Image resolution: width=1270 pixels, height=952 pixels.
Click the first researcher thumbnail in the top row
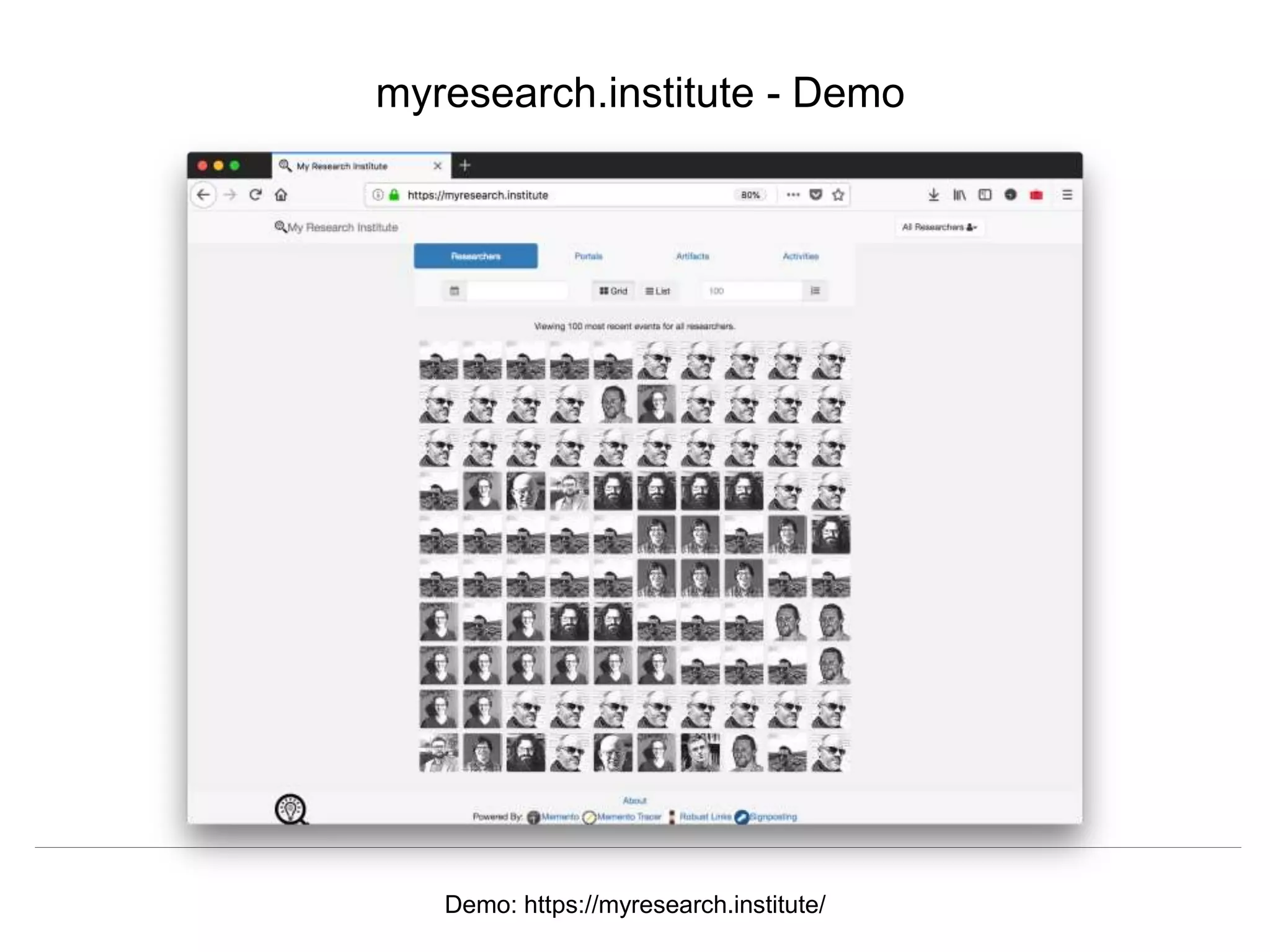click(x=438, y=359)
